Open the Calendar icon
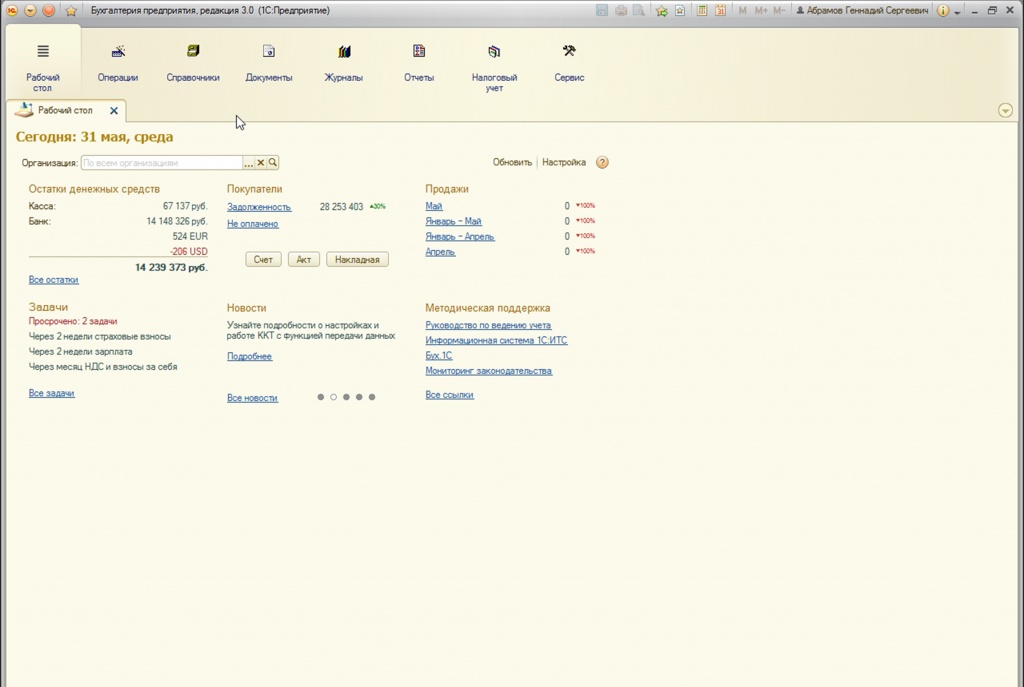This screenshot has width=1024, height=687. pos(720,10)
